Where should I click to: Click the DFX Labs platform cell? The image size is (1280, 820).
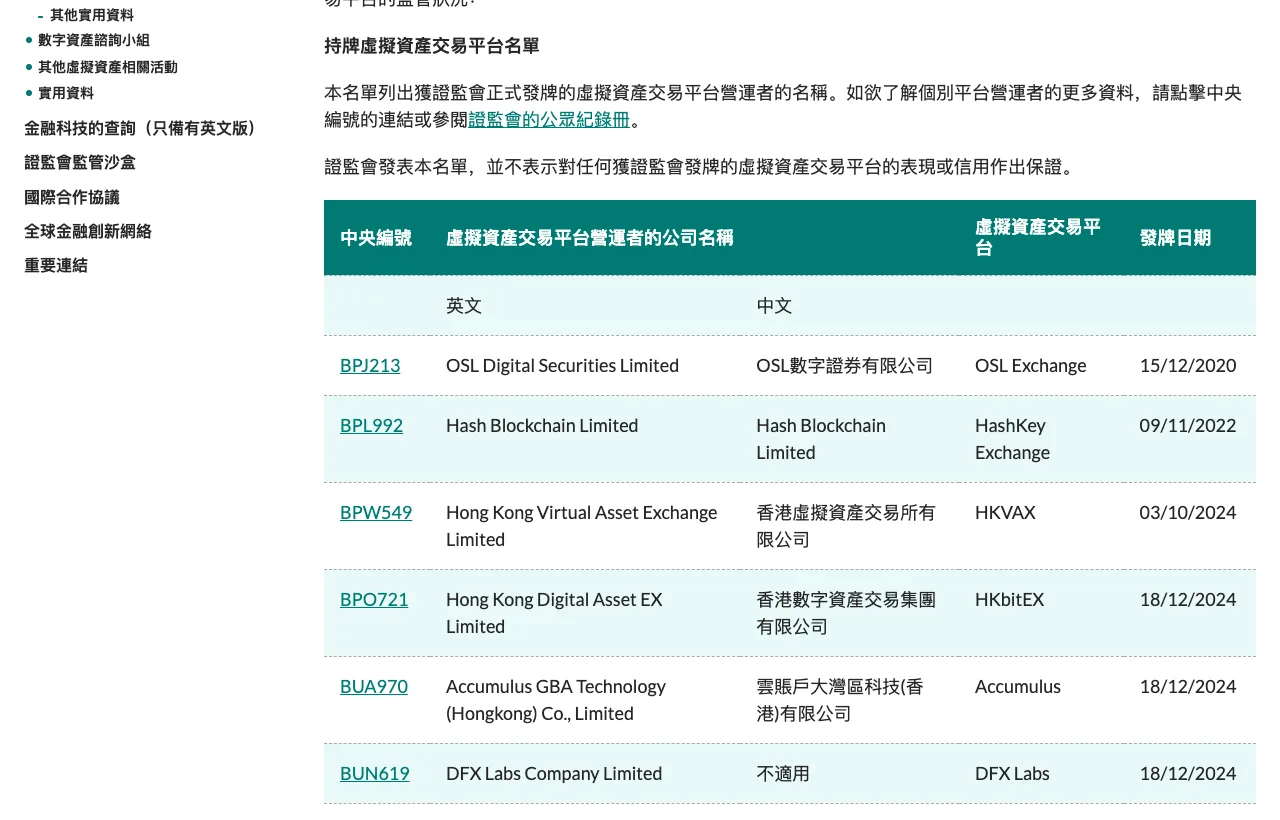[1012, 773]
